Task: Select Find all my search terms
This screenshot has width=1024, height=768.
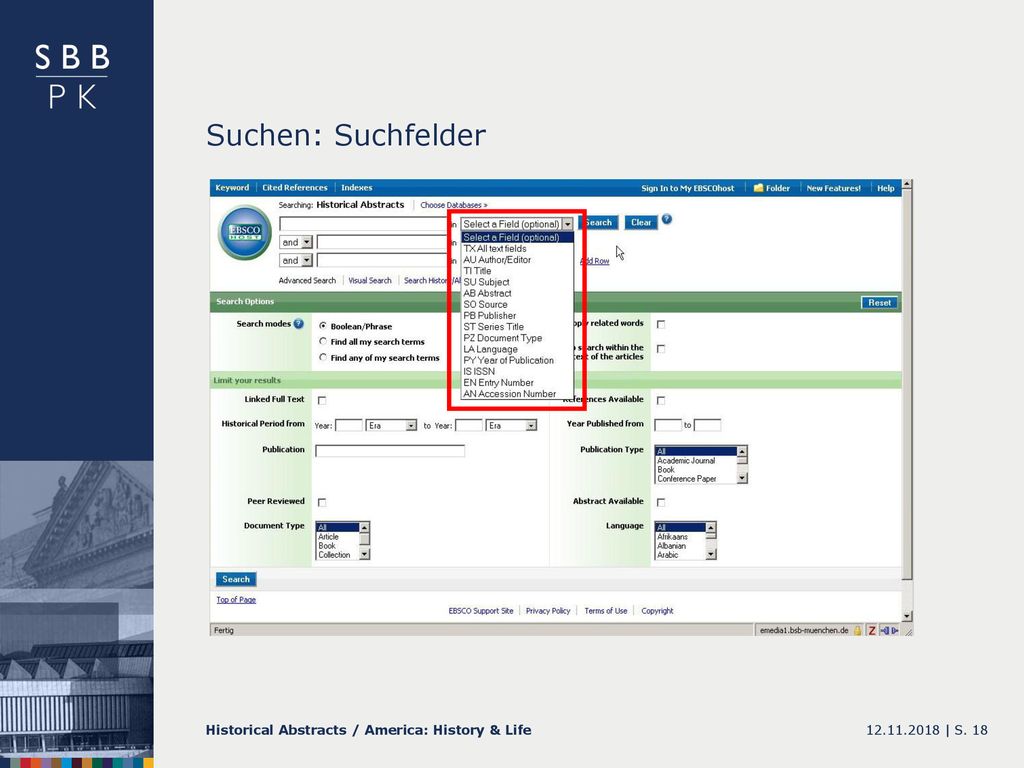Action: click(x=323, y=341)
